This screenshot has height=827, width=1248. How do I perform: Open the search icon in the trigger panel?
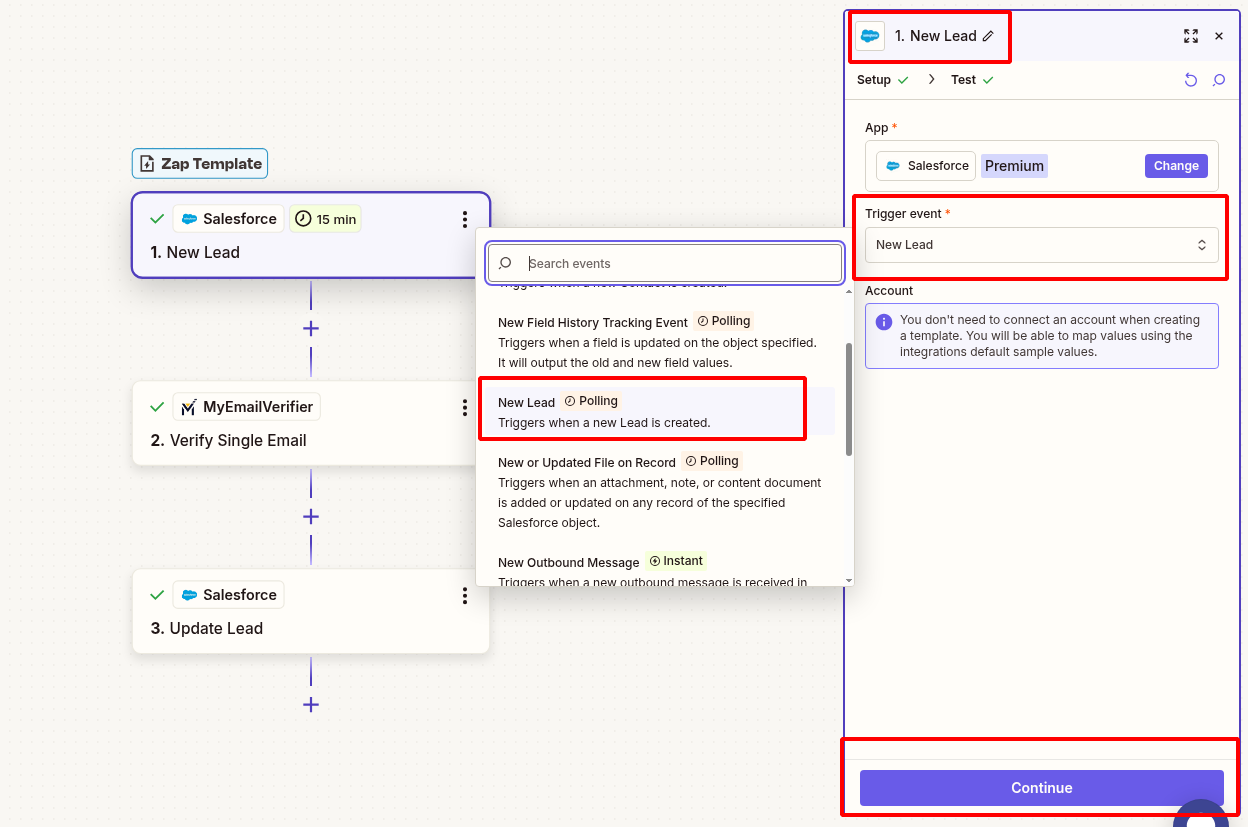[1219, 79]
